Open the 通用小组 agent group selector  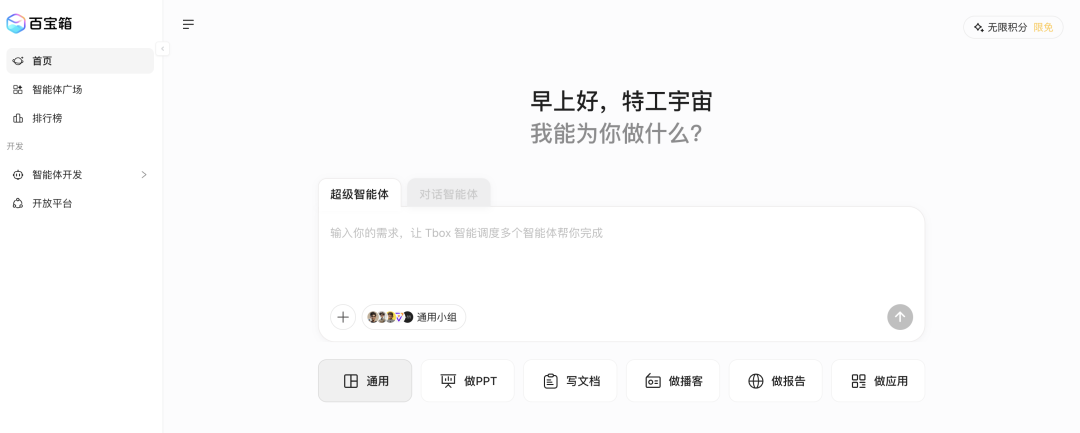pos(413,317)
